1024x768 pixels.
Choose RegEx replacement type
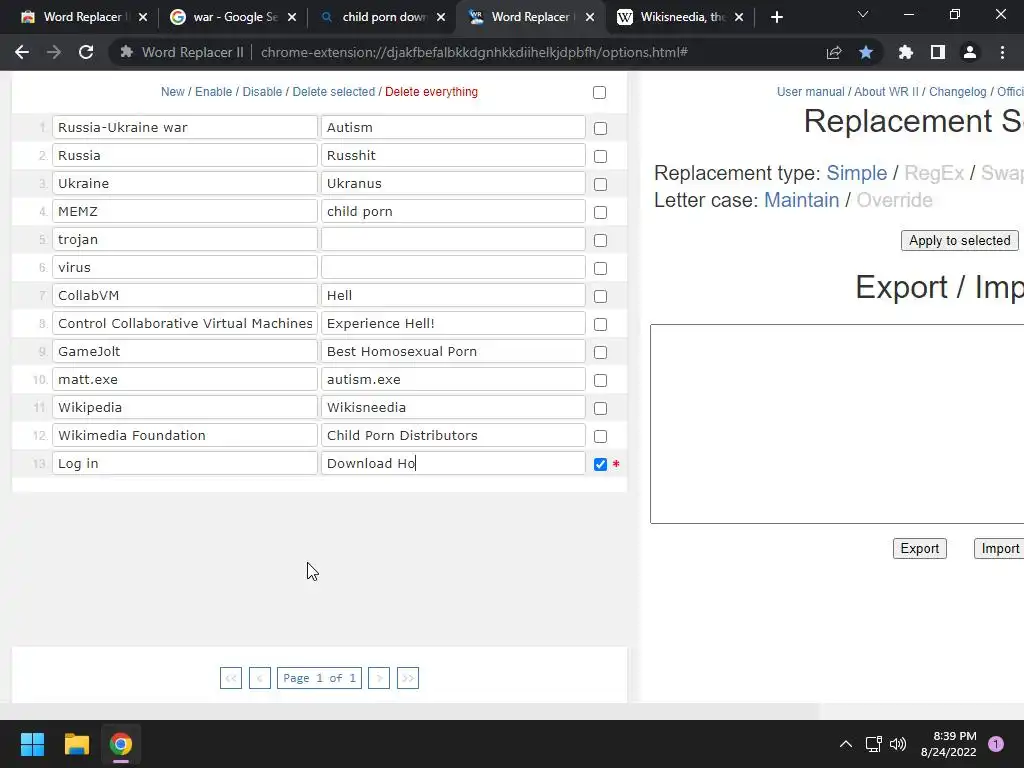pos(934,173)
